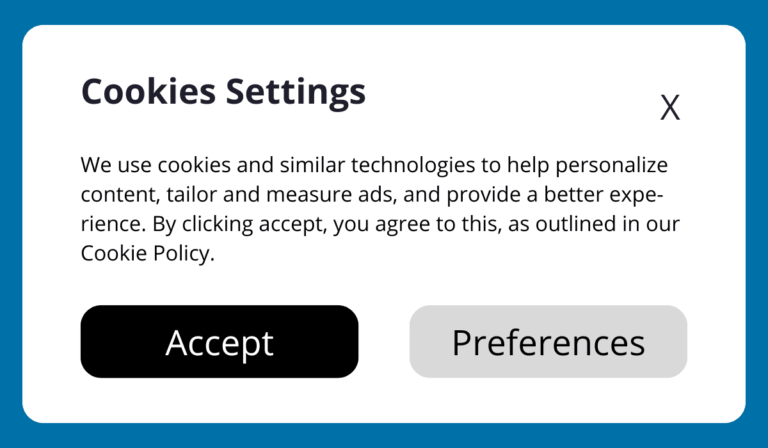This screenshot has width=768, height=448.
Task: Click the word "Policy" in the last line
Action: coord(181,254)
